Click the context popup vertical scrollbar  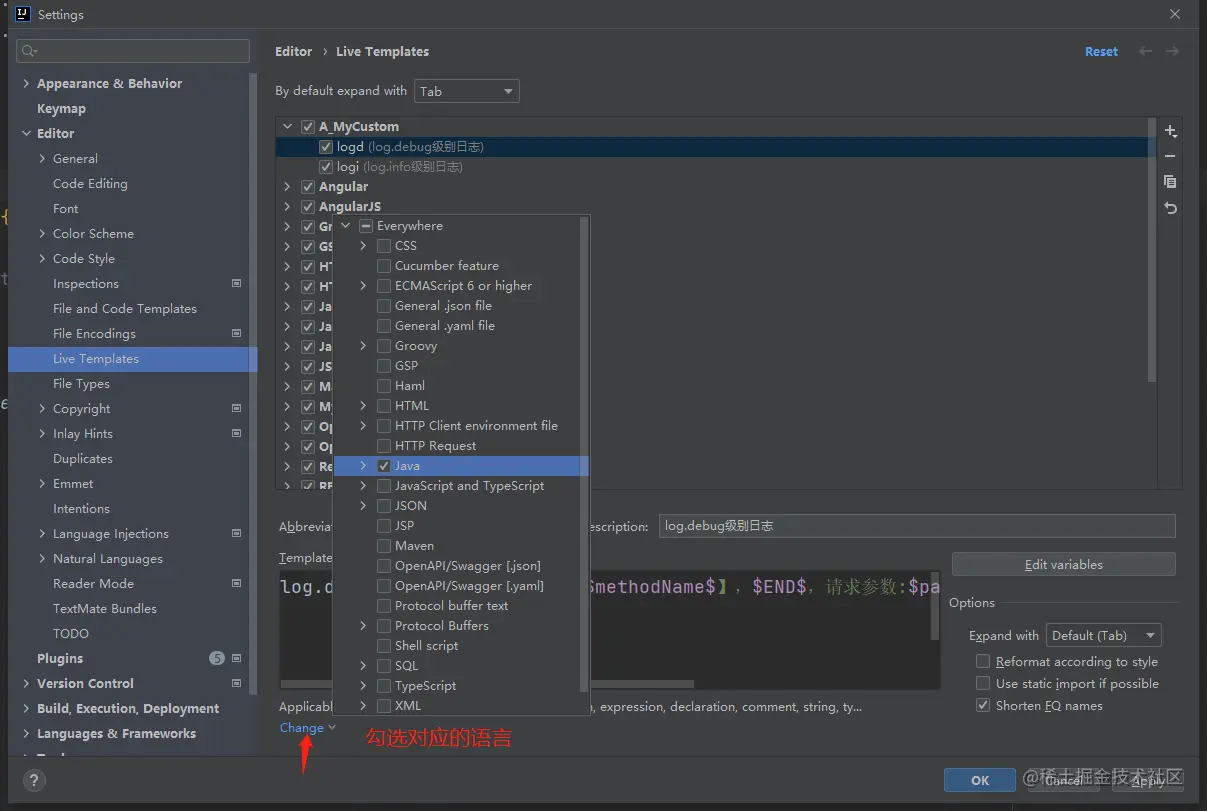click(x=584, y=455)
